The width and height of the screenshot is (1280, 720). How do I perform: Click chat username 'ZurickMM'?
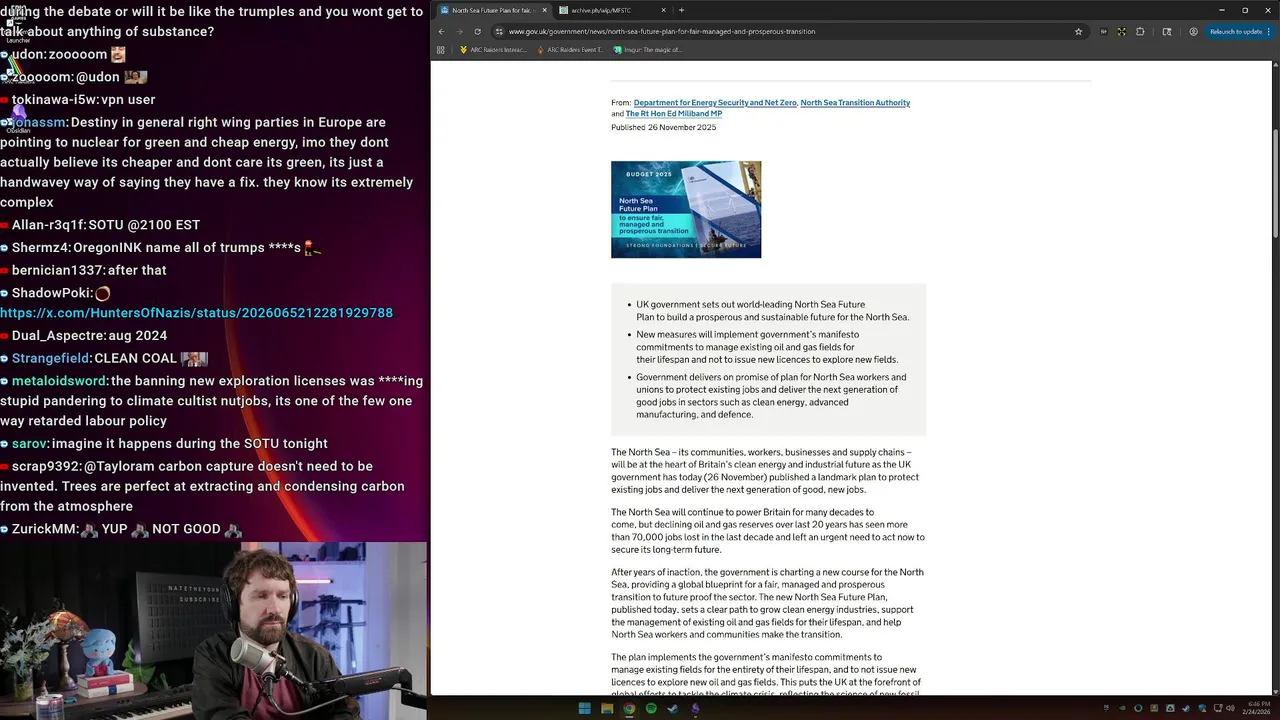[44, 529]
